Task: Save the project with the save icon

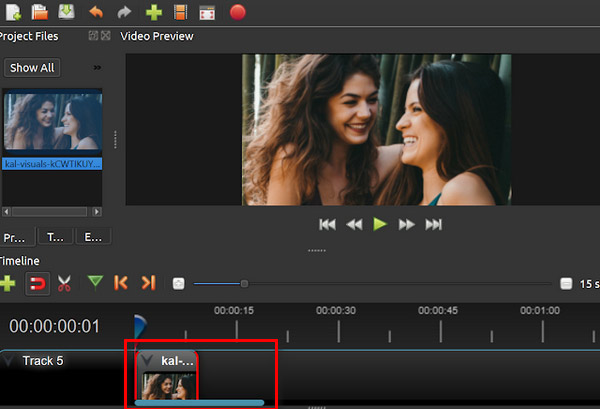Action: 66,12
